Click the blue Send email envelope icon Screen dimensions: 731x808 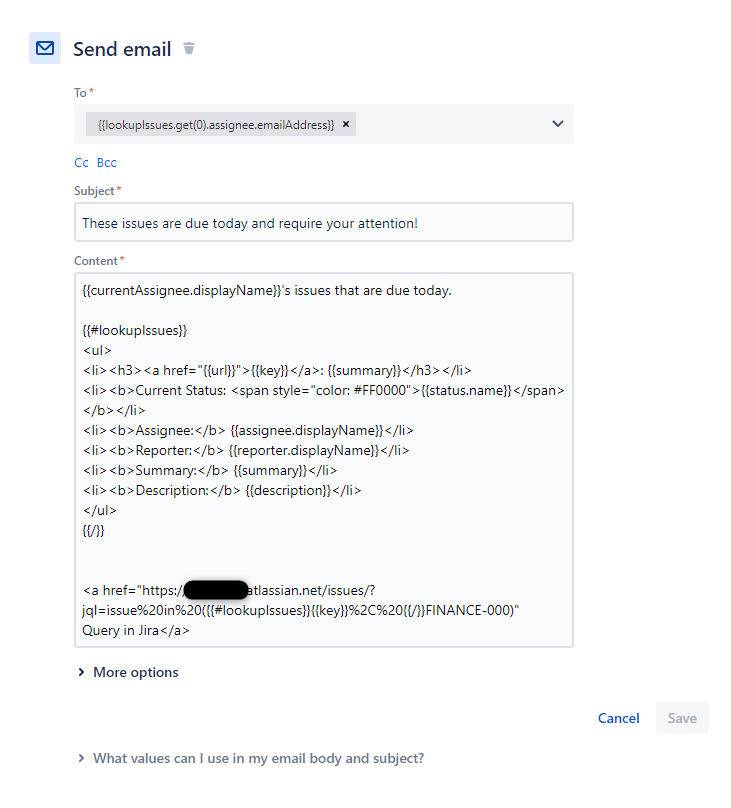[44, 47]
